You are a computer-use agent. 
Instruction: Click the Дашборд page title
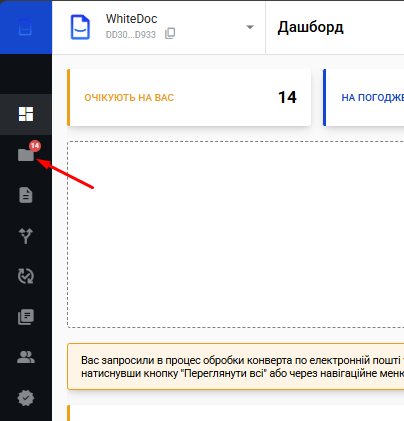[310, 27]
